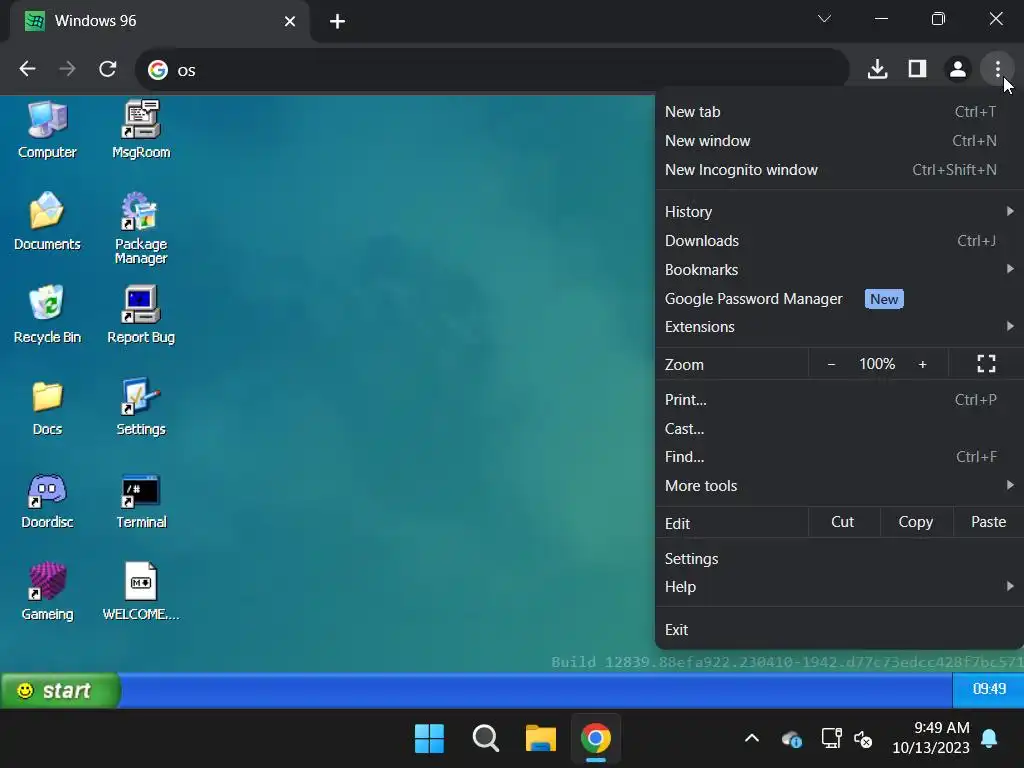
Task: Expand the History submenu
Action: point(839,212)
